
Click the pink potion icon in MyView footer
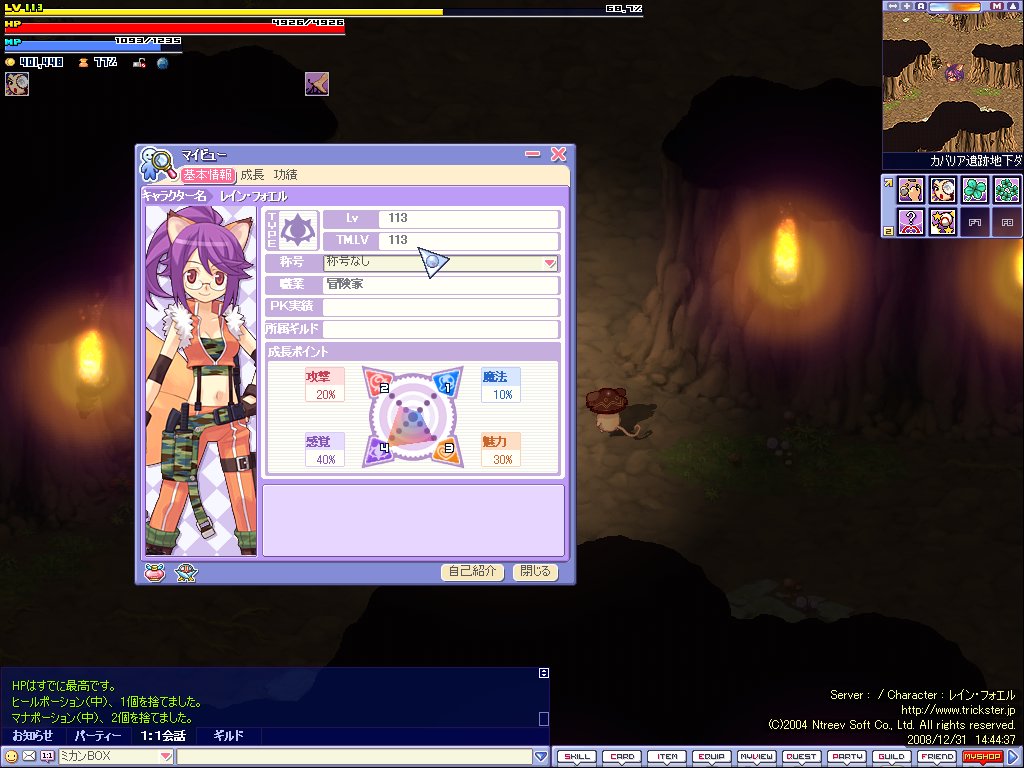click(x=155, y=573)
